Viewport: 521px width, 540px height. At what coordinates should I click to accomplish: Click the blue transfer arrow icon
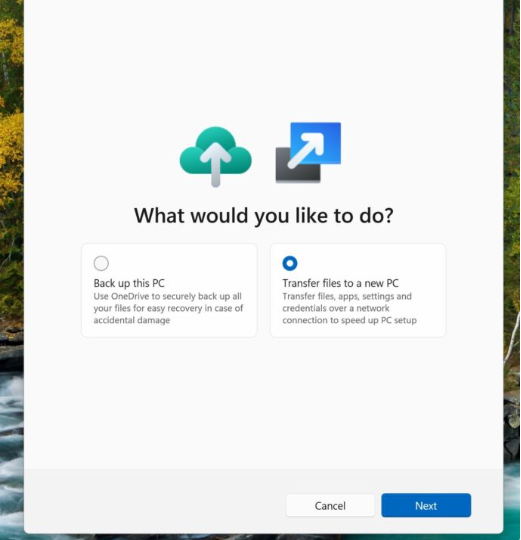pos(308,152)
